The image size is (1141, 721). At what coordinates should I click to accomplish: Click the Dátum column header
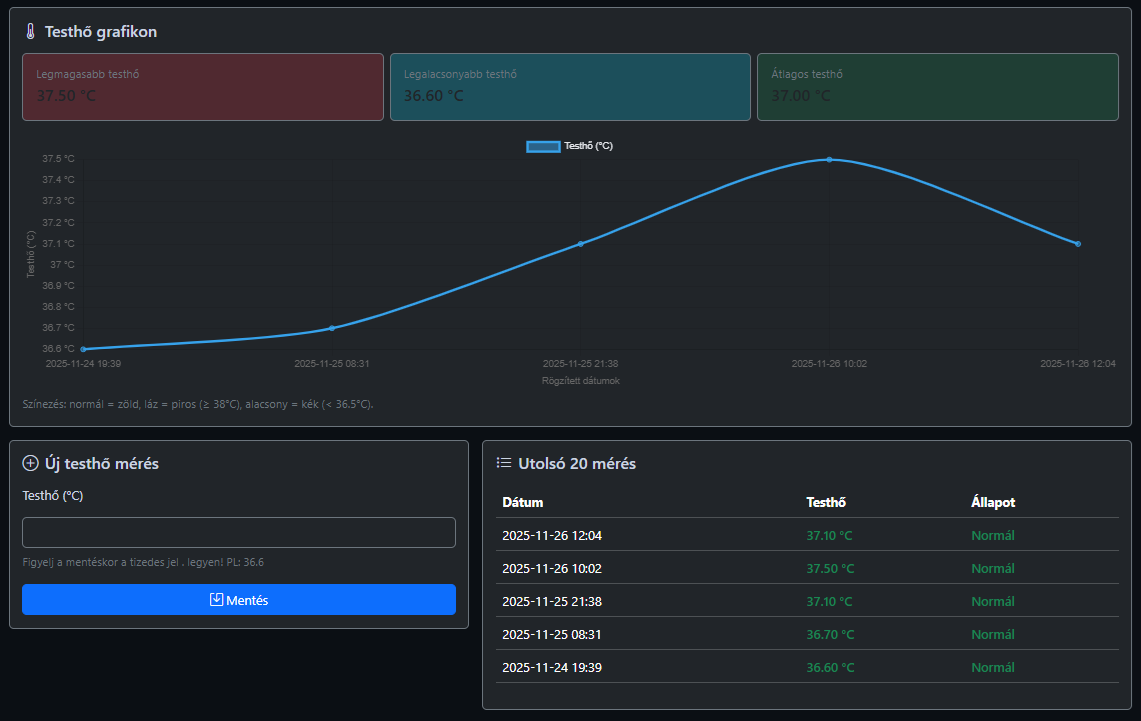pos(523,502)
